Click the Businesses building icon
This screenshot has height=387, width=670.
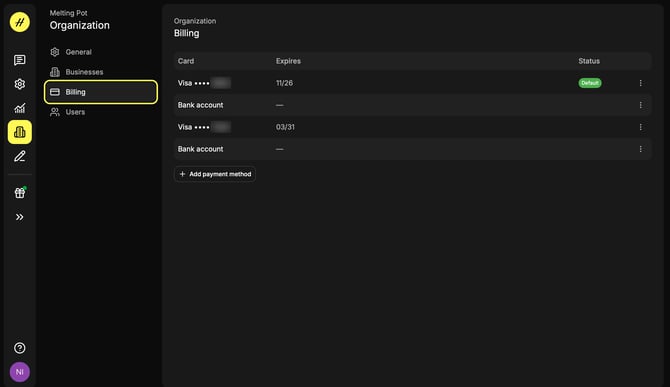[55, 72]
